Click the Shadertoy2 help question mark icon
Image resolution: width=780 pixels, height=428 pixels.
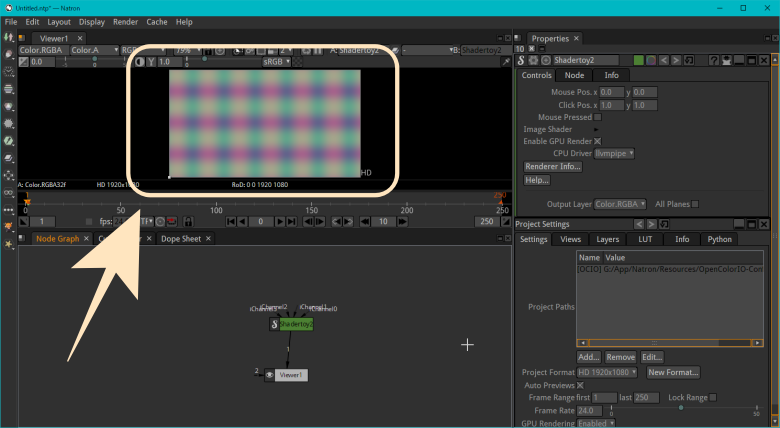[x=713, y=61]
